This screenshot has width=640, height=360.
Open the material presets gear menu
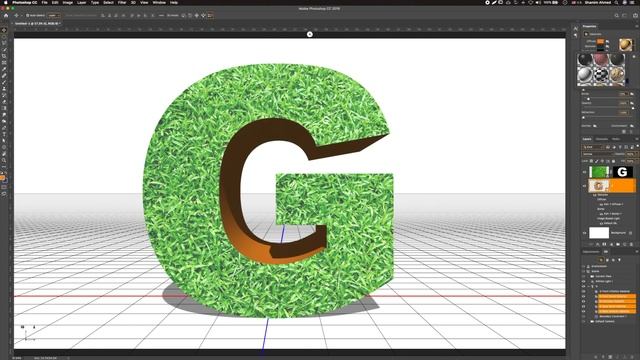click(634, 57)
